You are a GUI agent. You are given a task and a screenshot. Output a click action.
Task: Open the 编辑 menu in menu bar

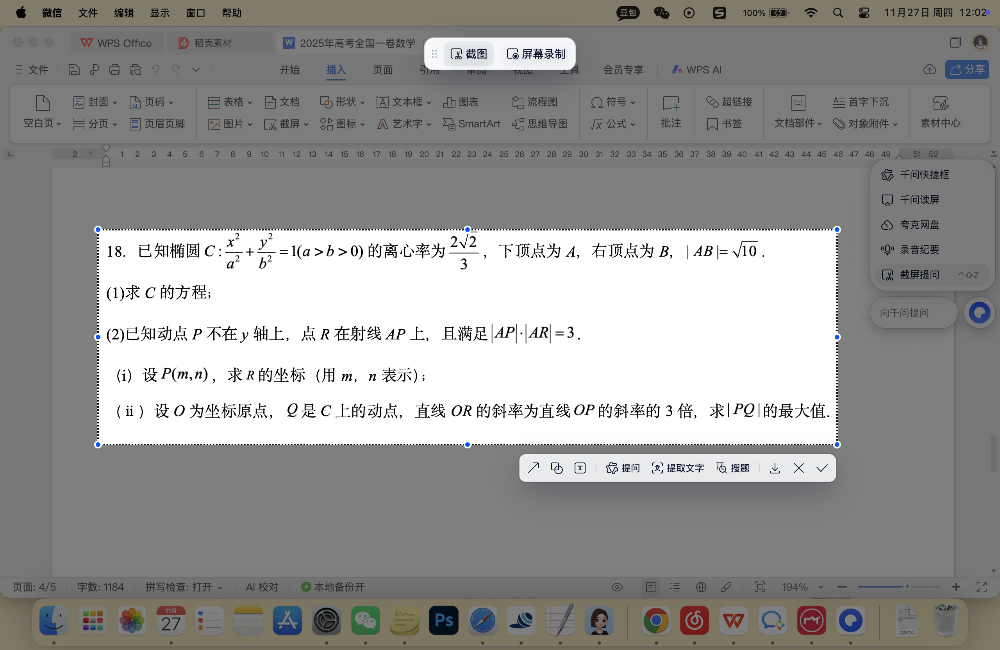[x=124, y=13]
